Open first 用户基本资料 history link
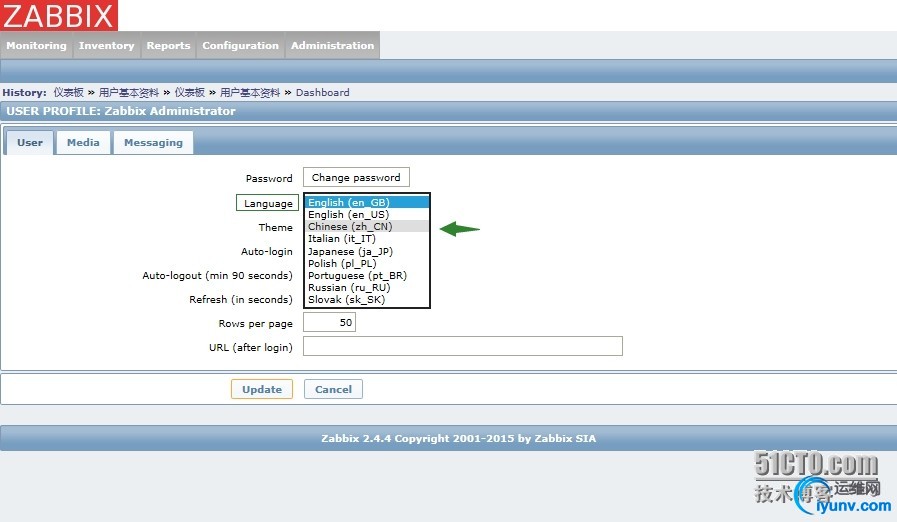This screenshot has width=897, height=522. [x=129, y=92]
